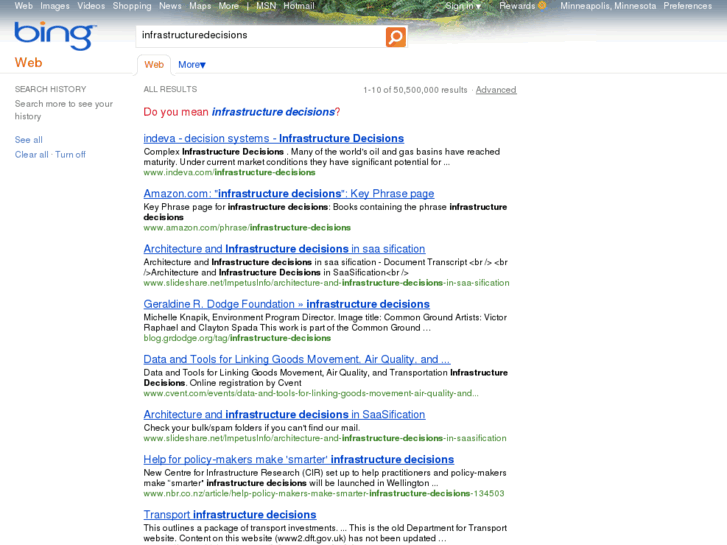The height and width of the screenshot is (545, 727).
Task: Open the Sign in dropdown
Action: (463, 6)
